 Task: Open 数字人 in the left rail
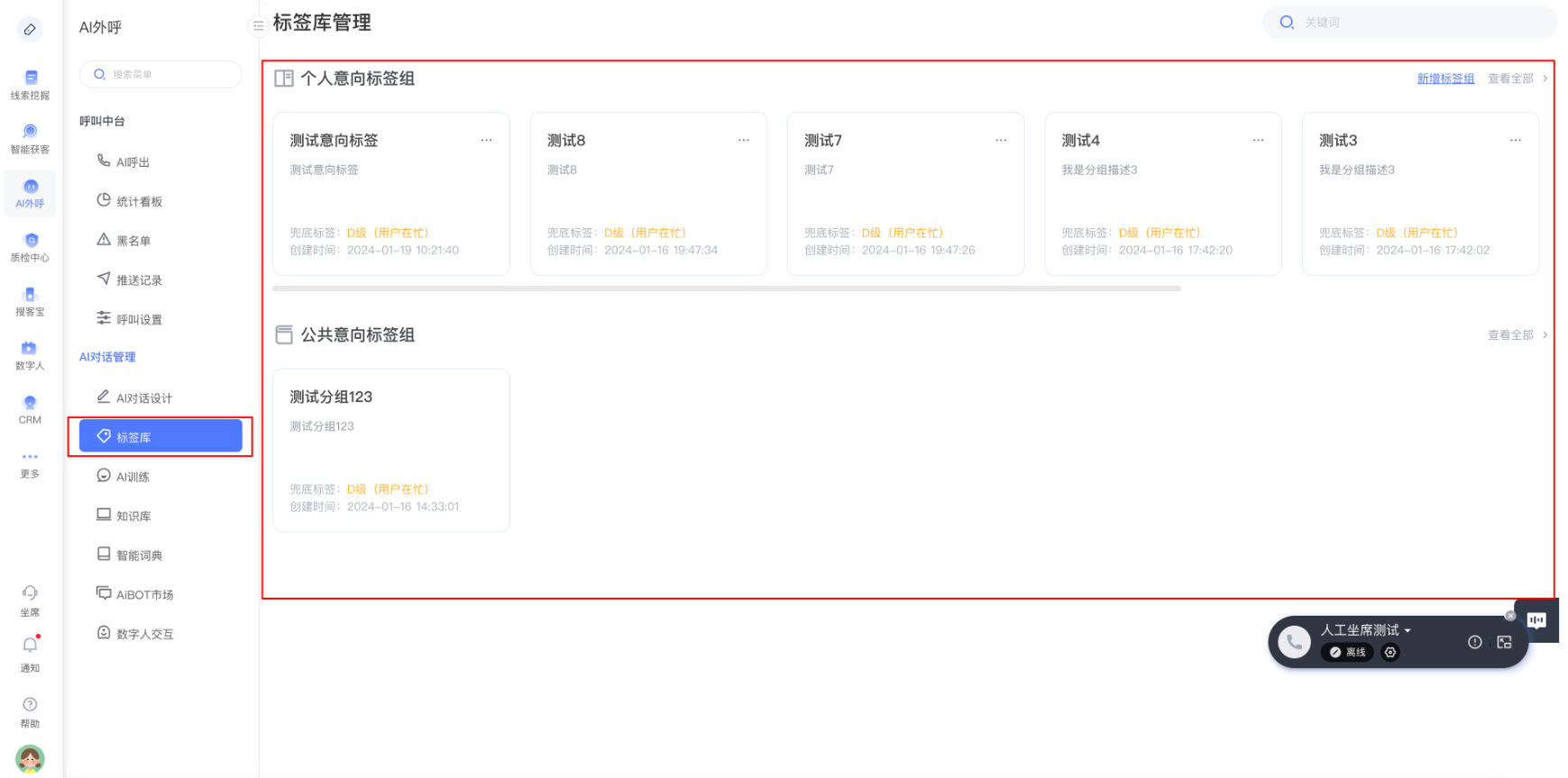coord(30,355)
